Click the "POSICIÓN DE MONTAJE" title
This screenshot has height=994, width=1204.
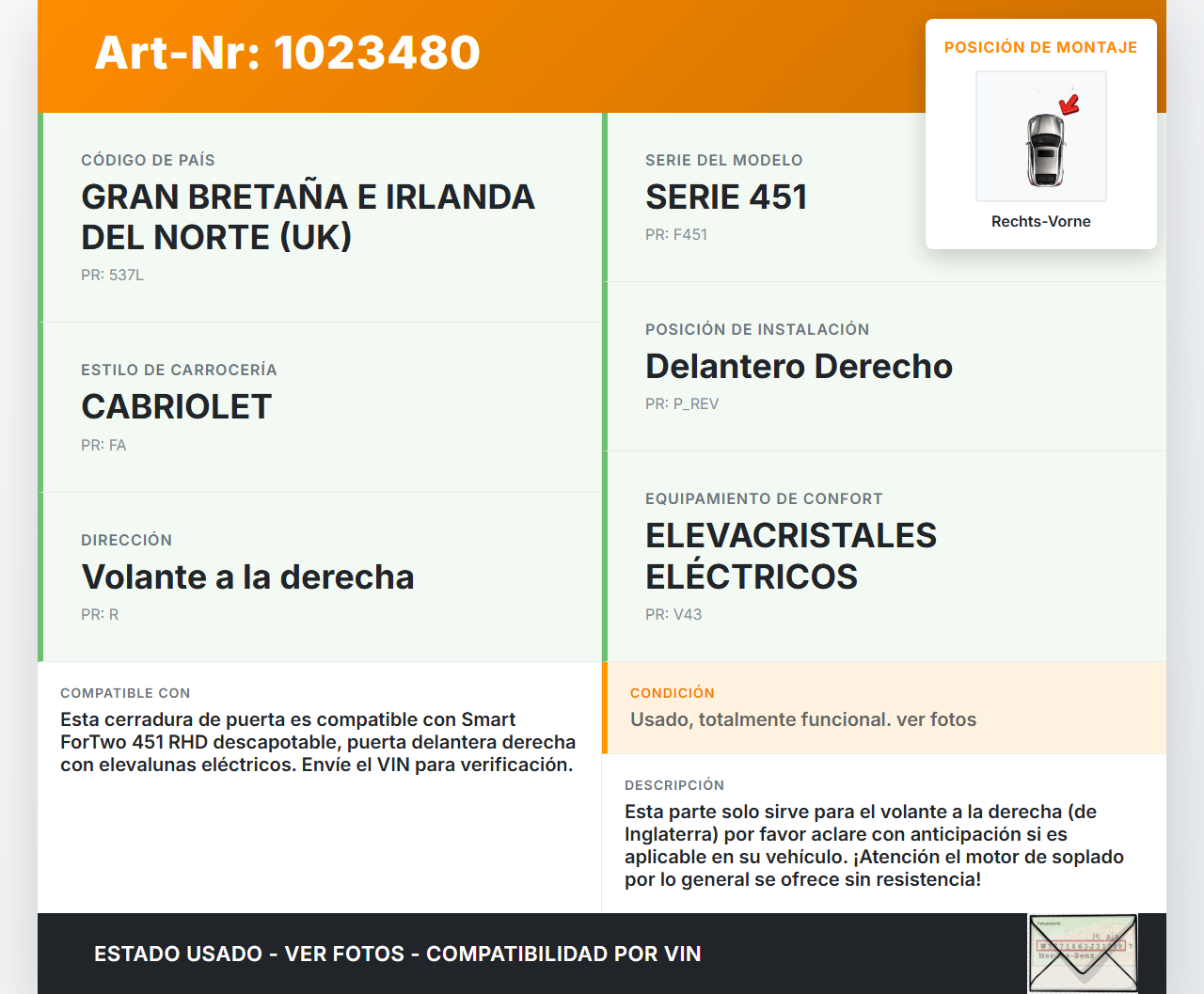pos(1041,47)
